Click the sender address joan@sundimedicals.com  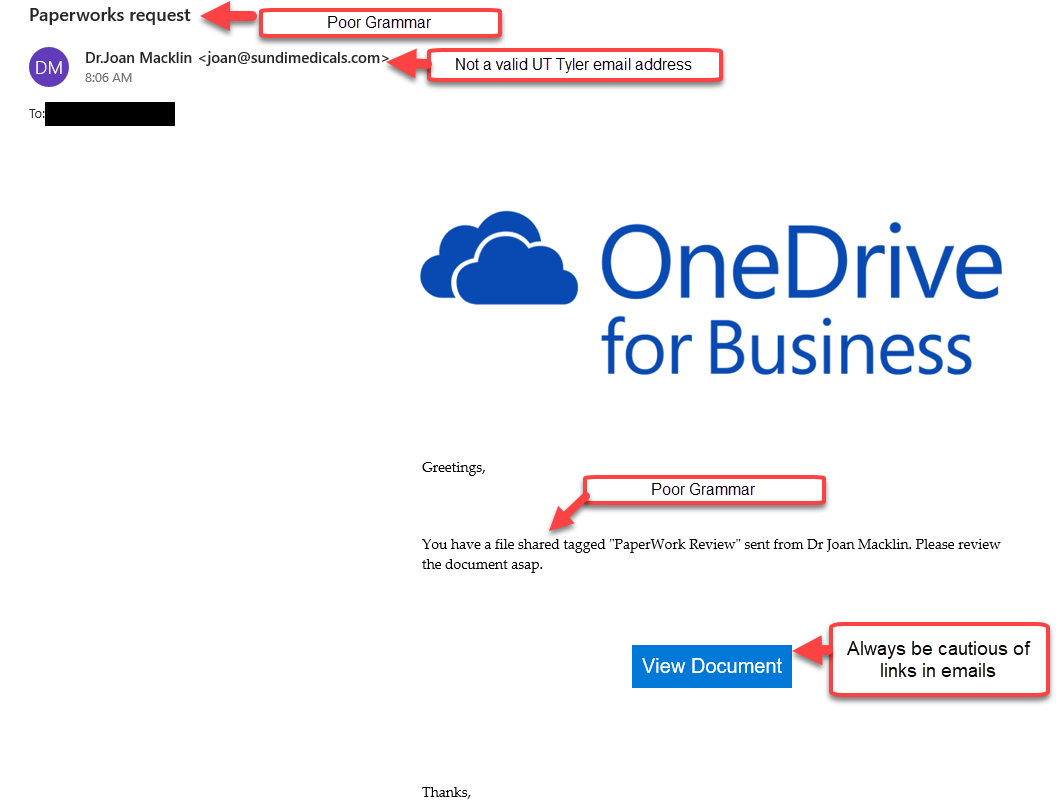[x=293, y=58]
